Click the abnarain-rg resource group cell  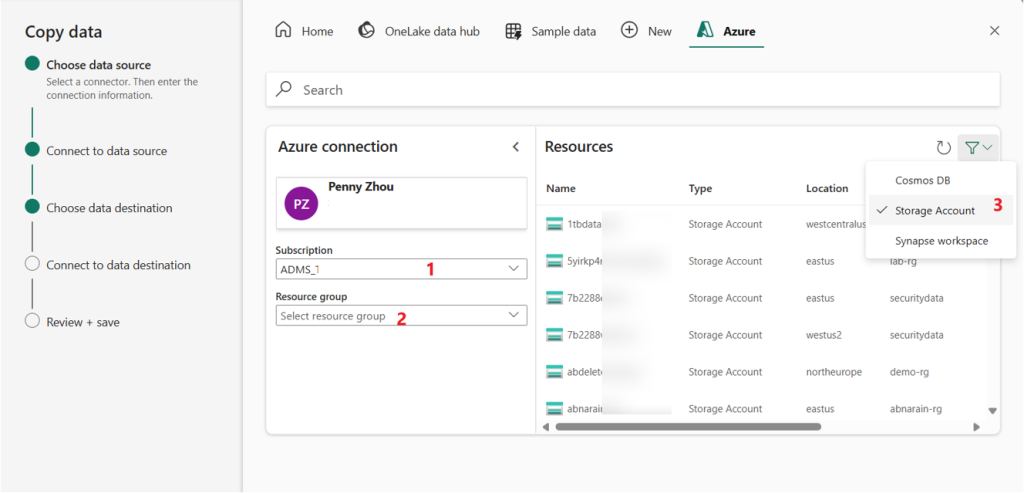[x=916, y=409]
